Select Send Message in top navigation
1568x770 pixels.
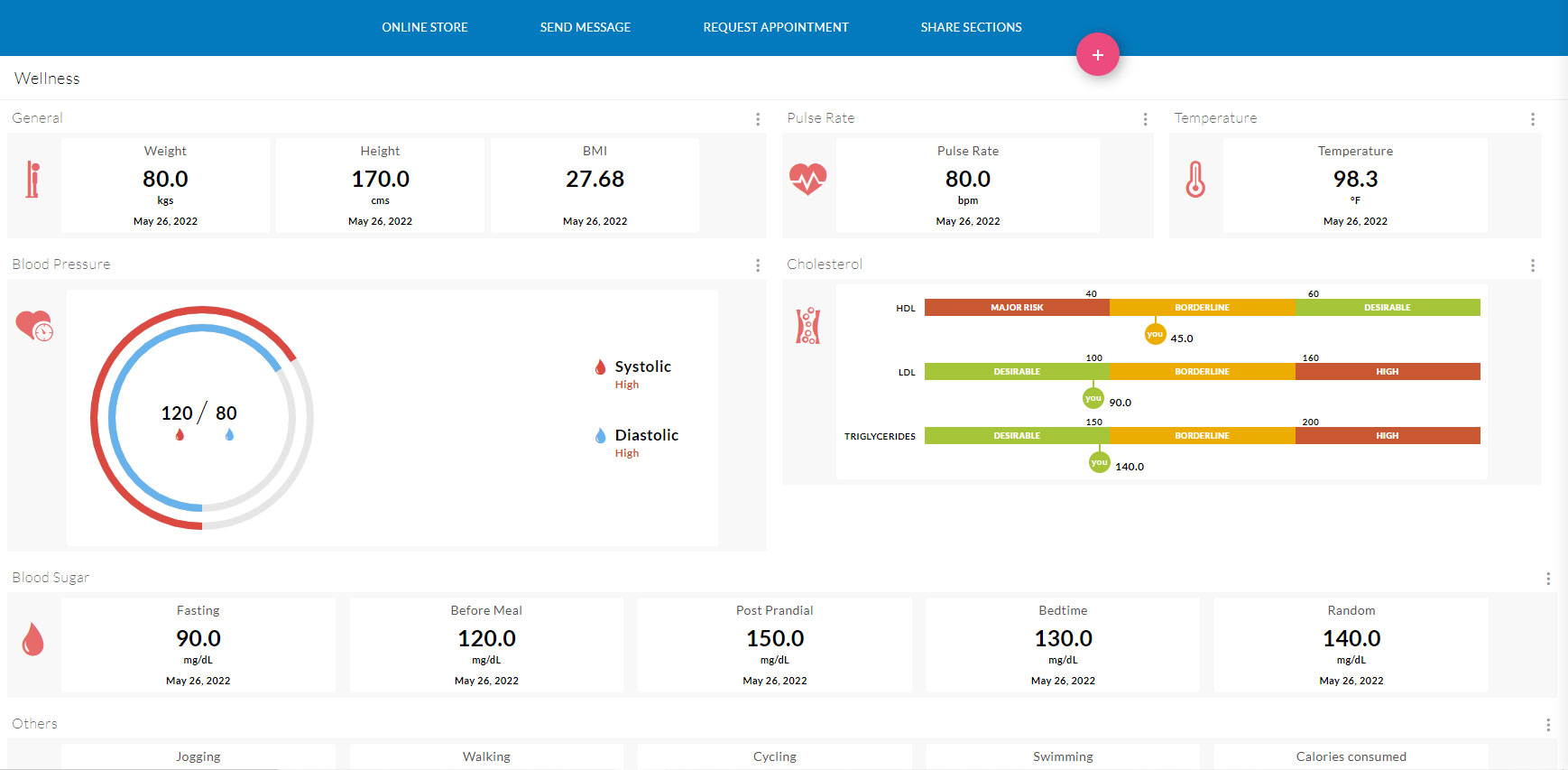click(x=585, y=27)
